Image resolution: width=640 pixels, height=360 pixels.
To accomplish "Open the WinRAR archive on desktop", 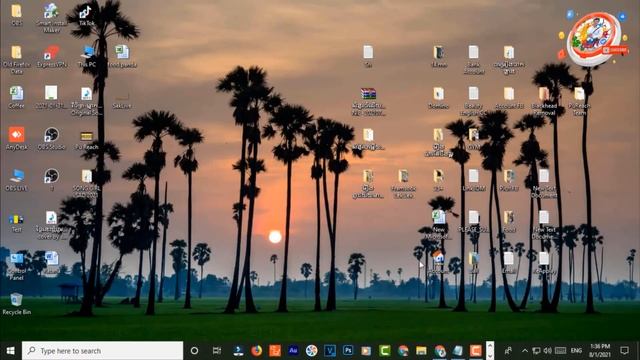I will click(x=368, y=101).
